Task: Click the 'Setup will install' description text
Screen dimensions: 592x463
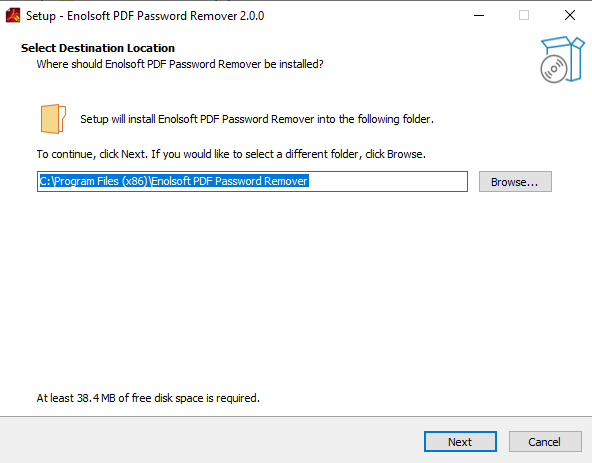Action: [x=257, y=119]
